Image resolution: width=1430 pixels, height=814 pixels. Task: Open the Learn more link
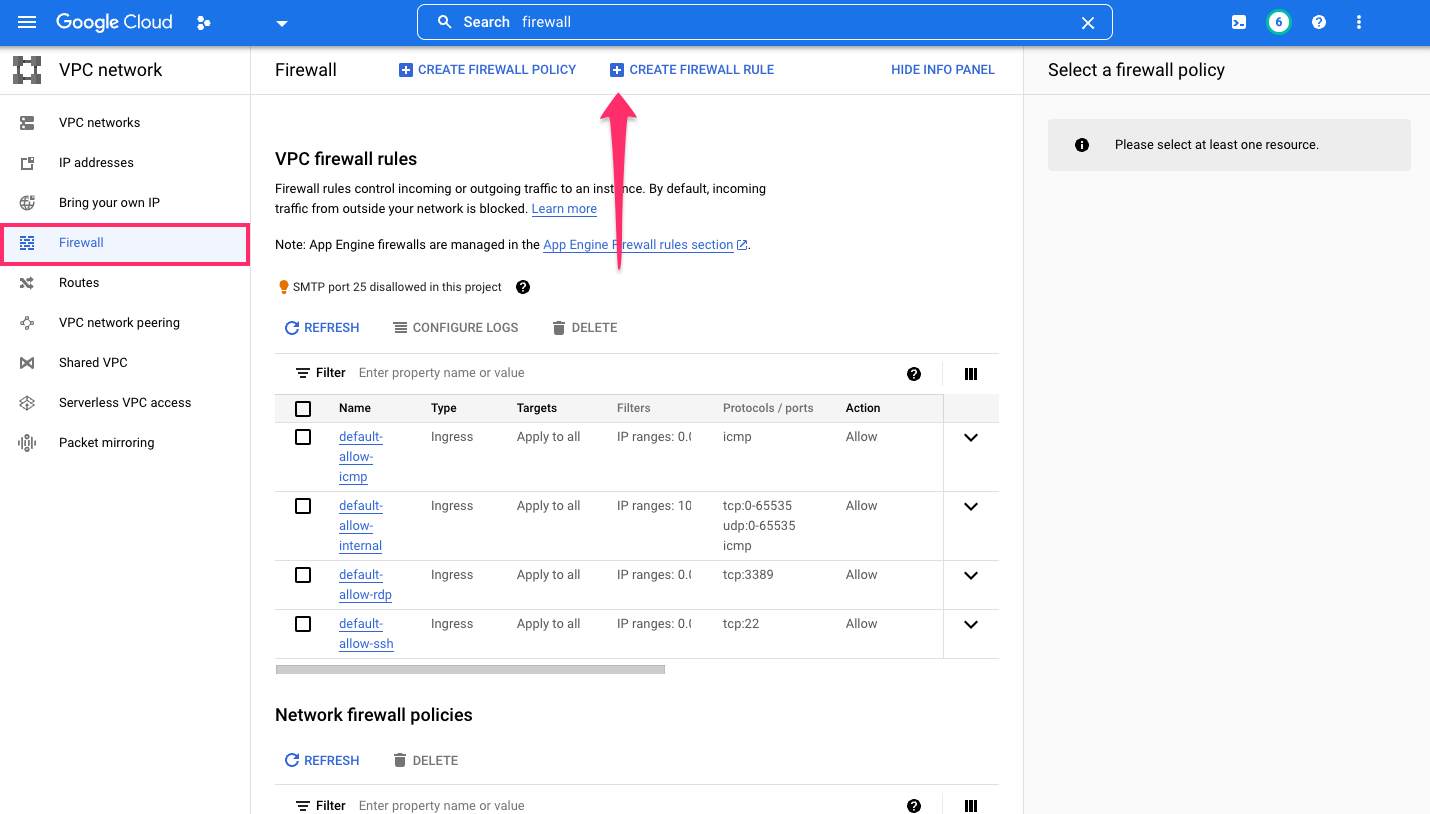tap(563, 208)
